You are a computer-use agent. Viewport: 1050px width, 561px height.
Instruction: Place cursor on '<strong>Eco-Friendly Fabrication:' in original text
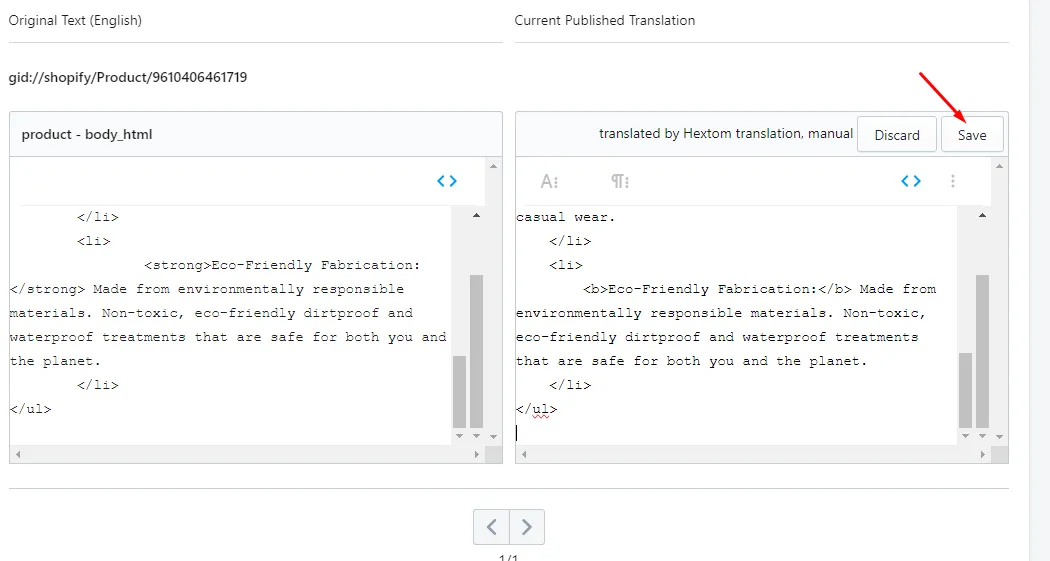(282, 265)
